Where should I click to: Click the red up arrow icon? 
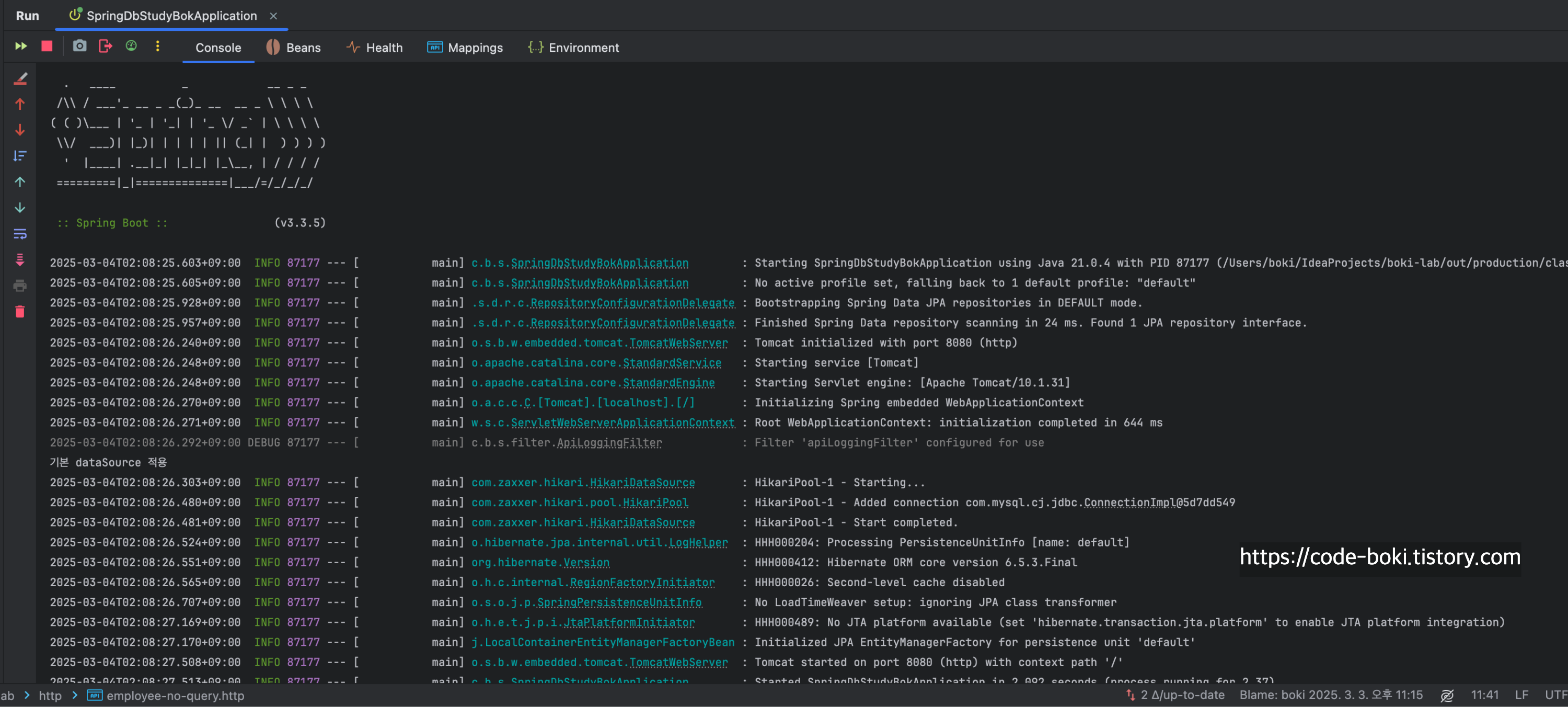tap(20, 104)
